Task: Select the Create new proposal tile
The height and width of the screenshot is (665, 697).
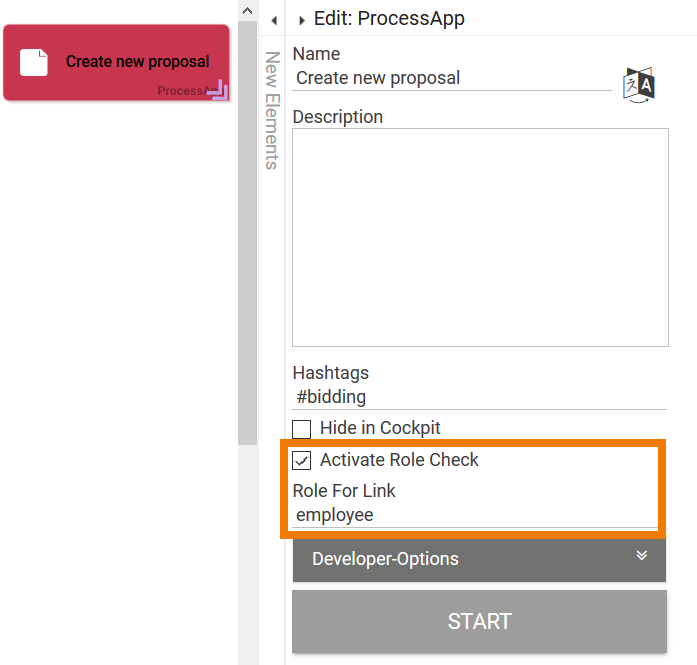Action: point(116,62)
